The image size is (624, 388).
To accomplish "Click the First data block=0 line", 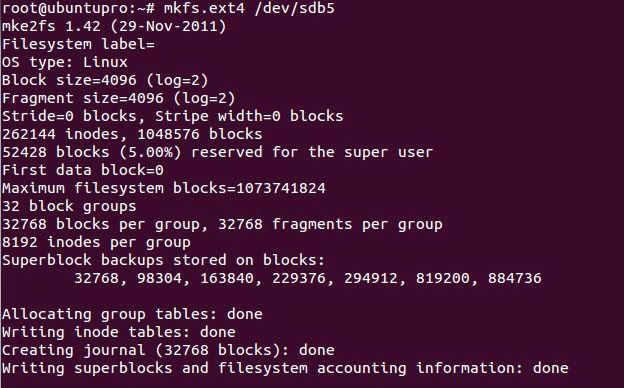I will [x=82, y=170].
